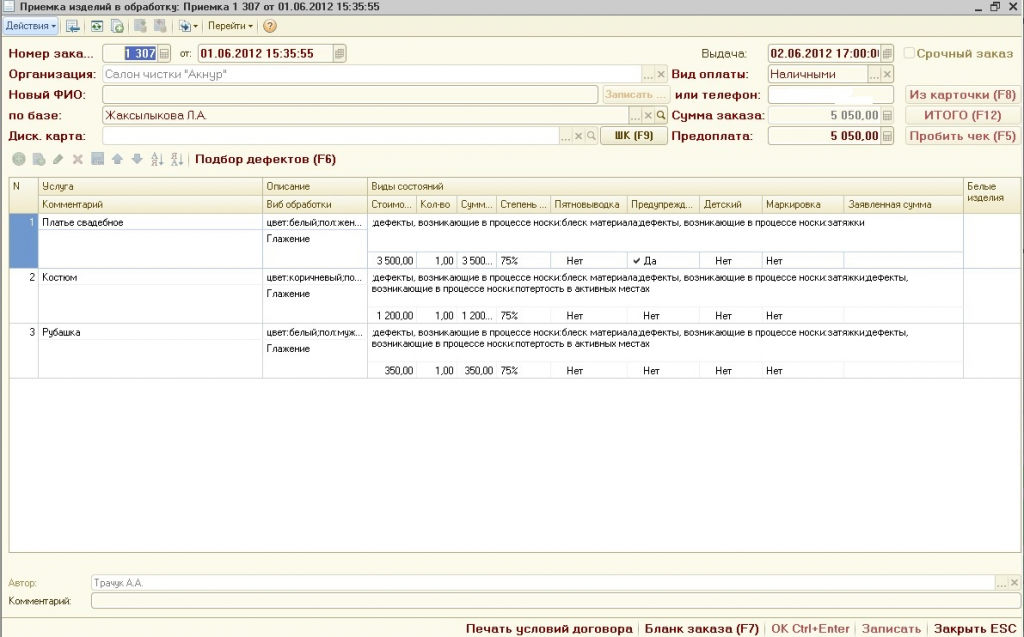
Task: Open calculator for the order number field
Action: [x=165, y=54]
